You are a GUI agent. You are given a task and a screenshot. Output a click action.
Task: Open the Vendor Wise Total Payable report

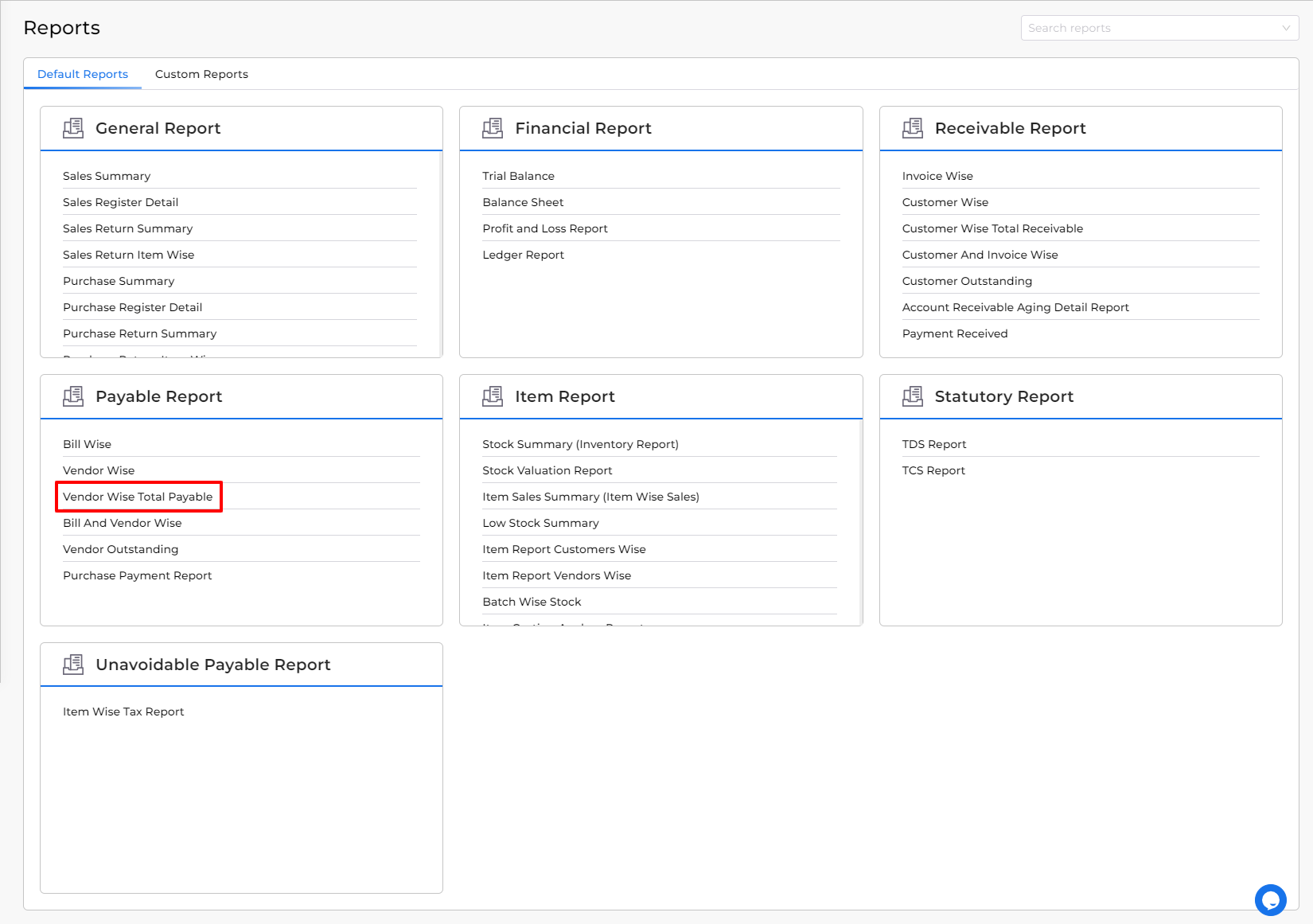pyautogui.click(x=138, y=497)
